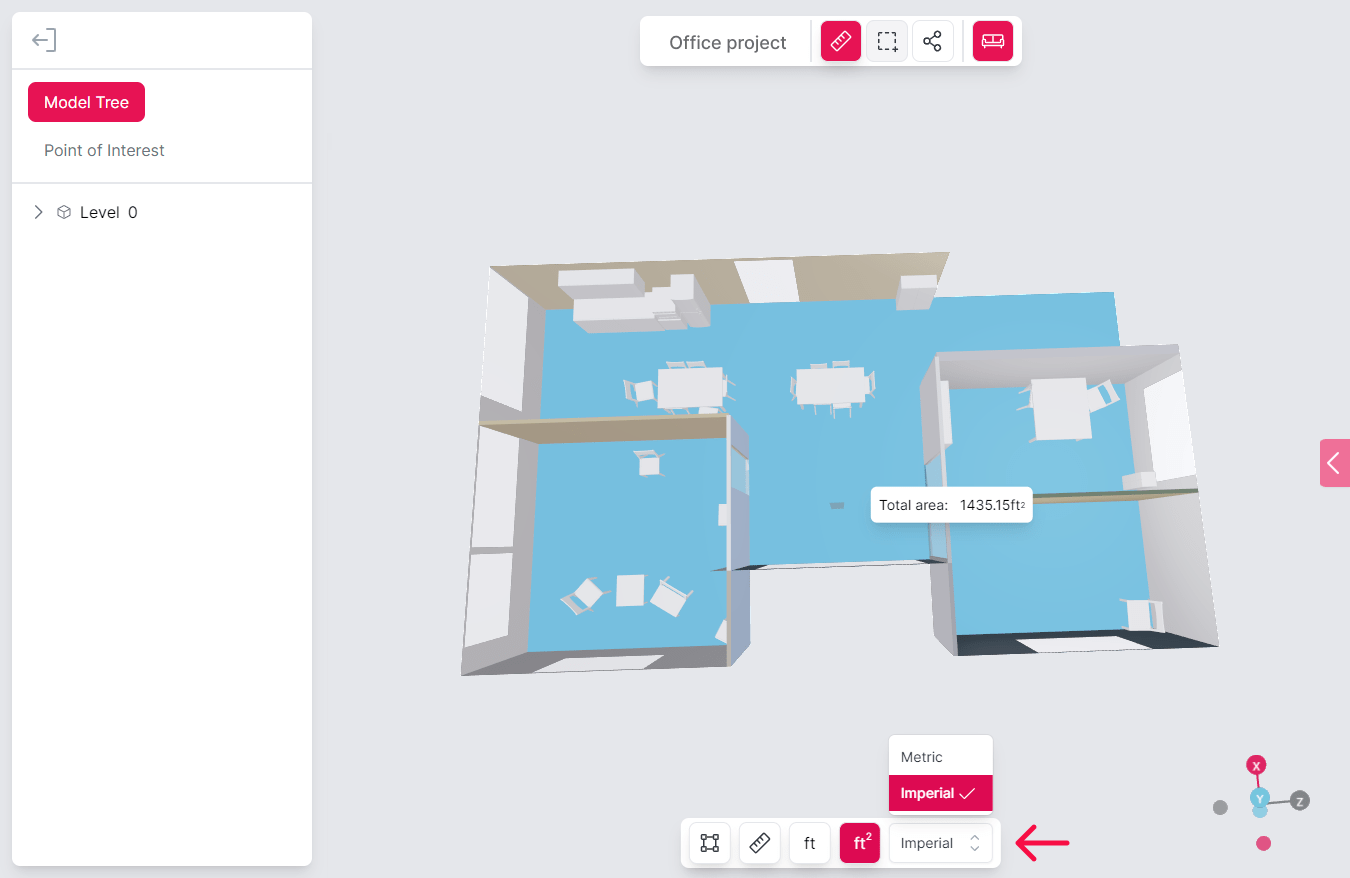Enable ft² area measurement mode
Screen dimensions: 1350x878
coord(859,843)
